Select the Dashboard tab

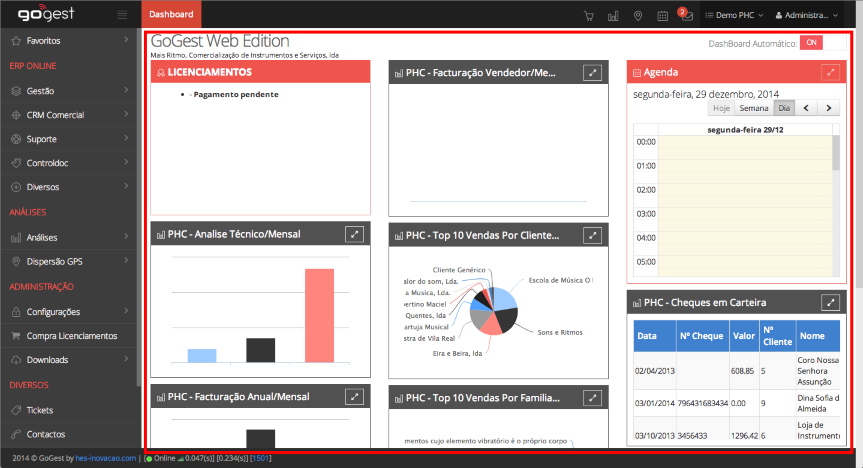(171, 14)
